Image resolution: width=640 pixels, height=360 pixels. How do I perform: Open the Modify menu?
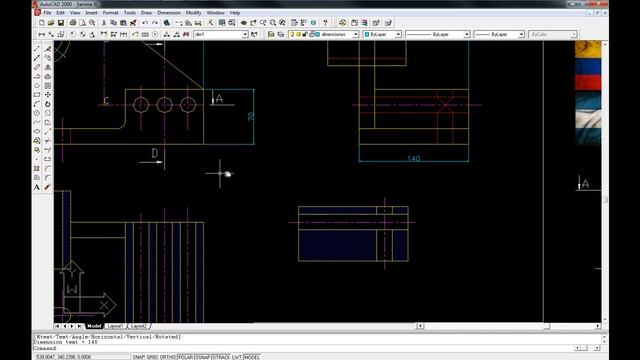pyautogui.click(x=193, y=13)
